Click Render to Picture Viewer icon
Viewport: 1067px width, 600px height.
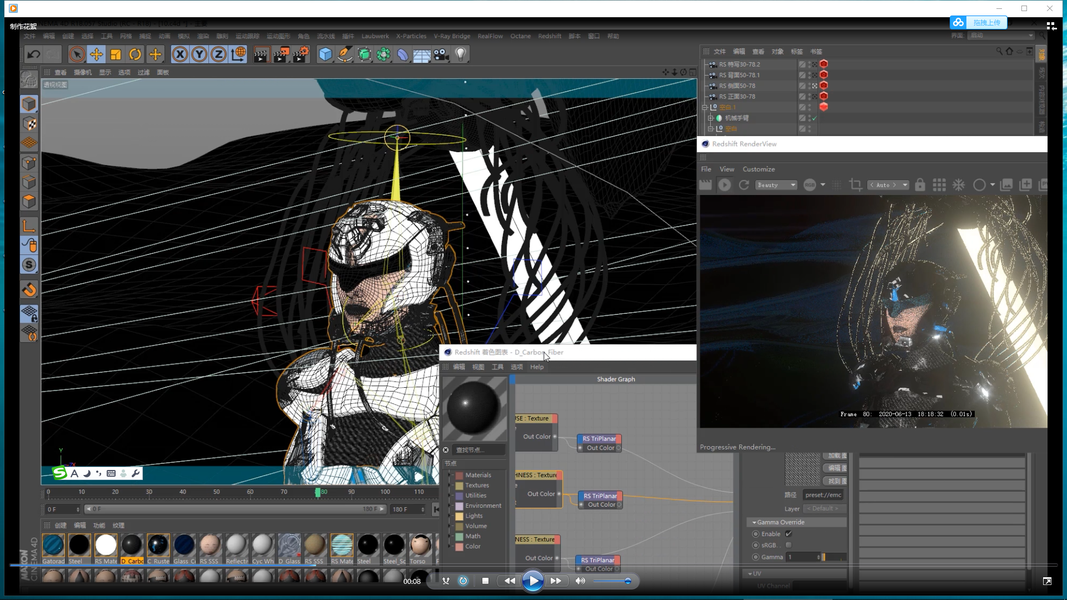tap(280, 54)
